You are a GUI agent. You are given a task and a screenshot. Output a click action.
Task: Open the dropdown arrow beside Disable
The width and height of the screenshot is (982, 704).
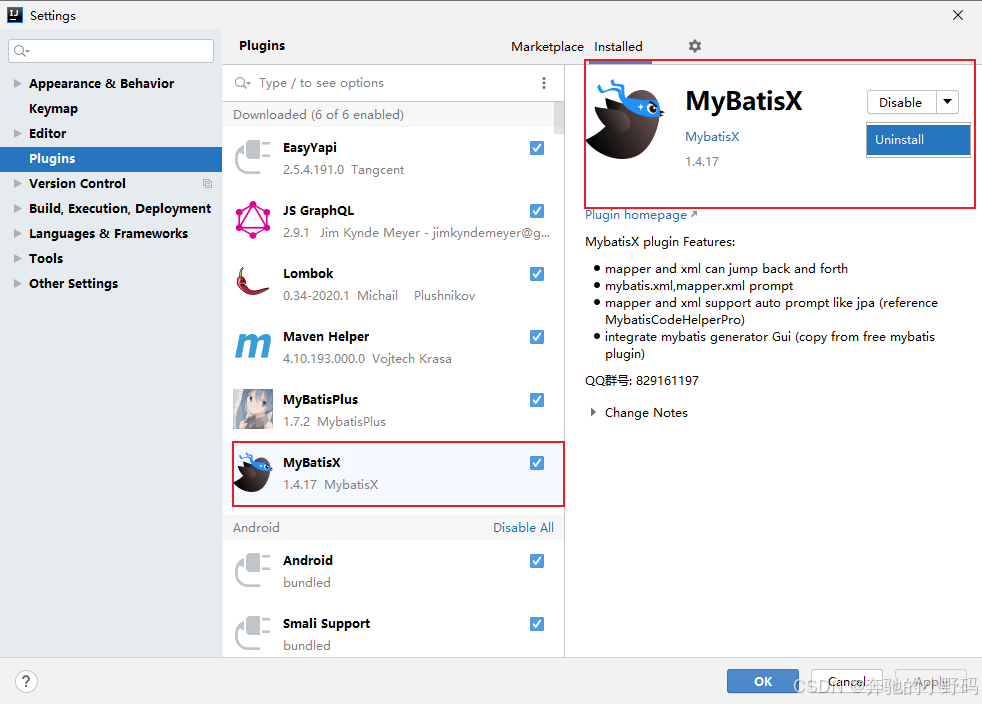click(948, 101)
